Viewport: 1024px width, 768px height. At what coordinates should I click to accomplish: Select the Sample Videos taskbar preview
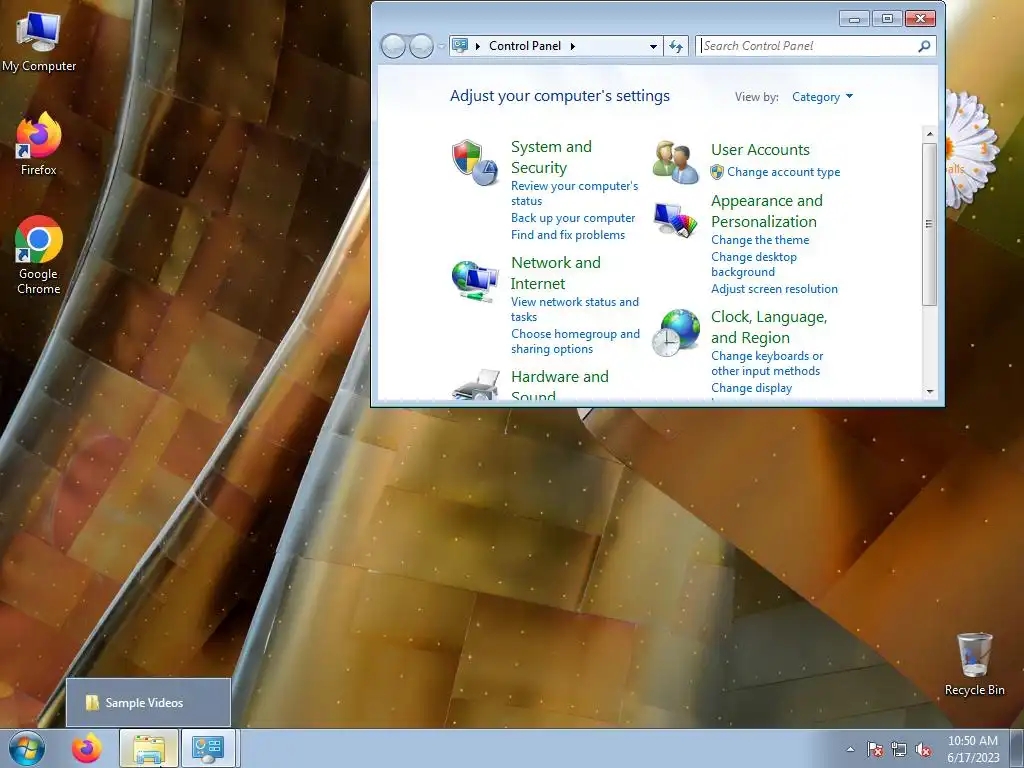point(148,703)
